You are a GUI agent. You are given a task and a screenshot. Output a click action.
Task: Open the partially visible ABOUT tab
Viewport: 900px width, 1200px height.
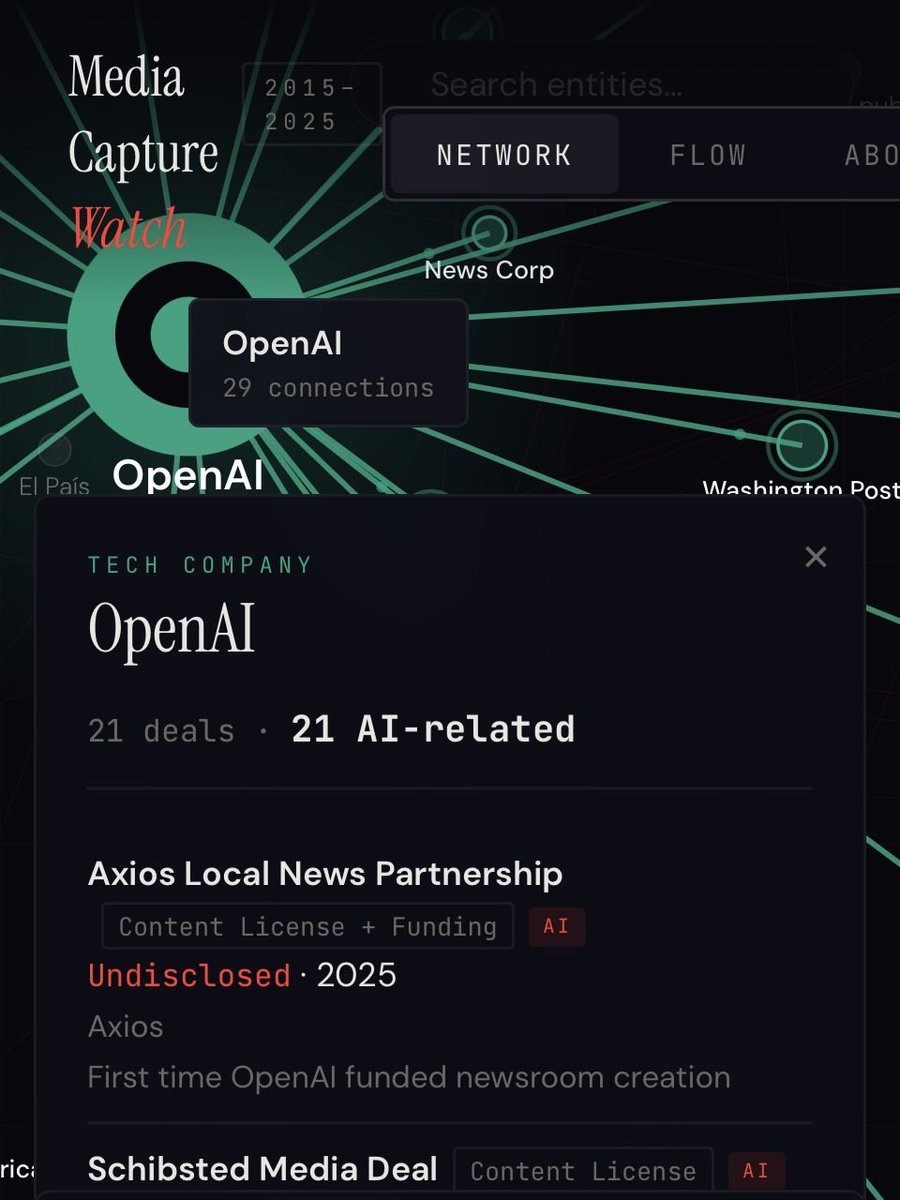pyautogui.click(x=871, y=155)
